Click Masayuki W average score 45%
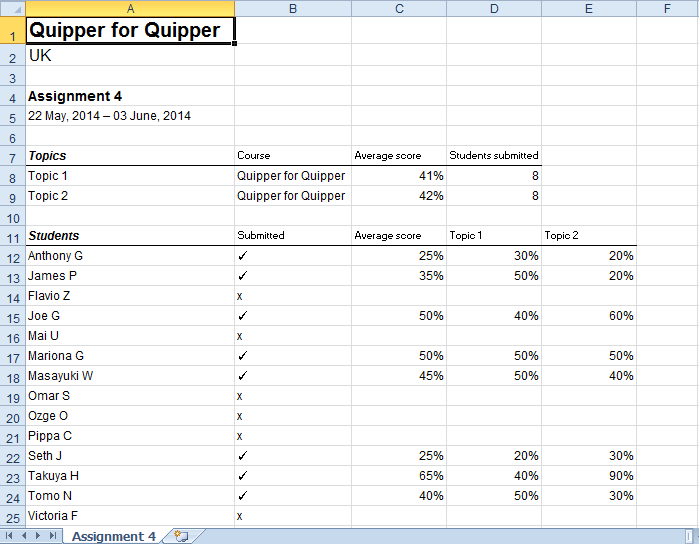 399,376
